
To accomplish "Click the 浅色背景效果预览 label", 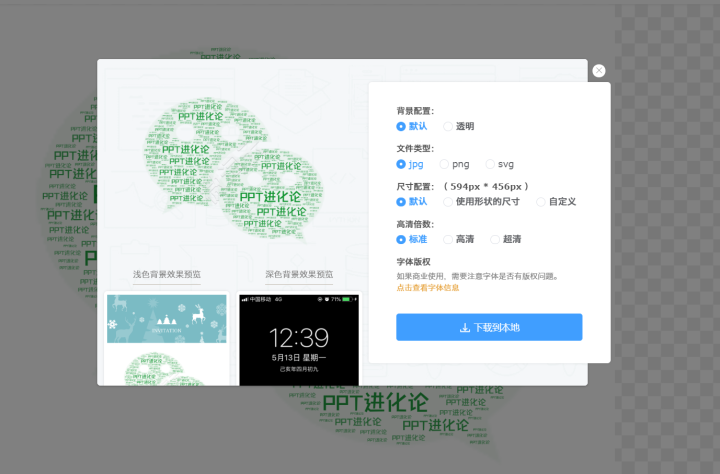I will coord(167,274).
